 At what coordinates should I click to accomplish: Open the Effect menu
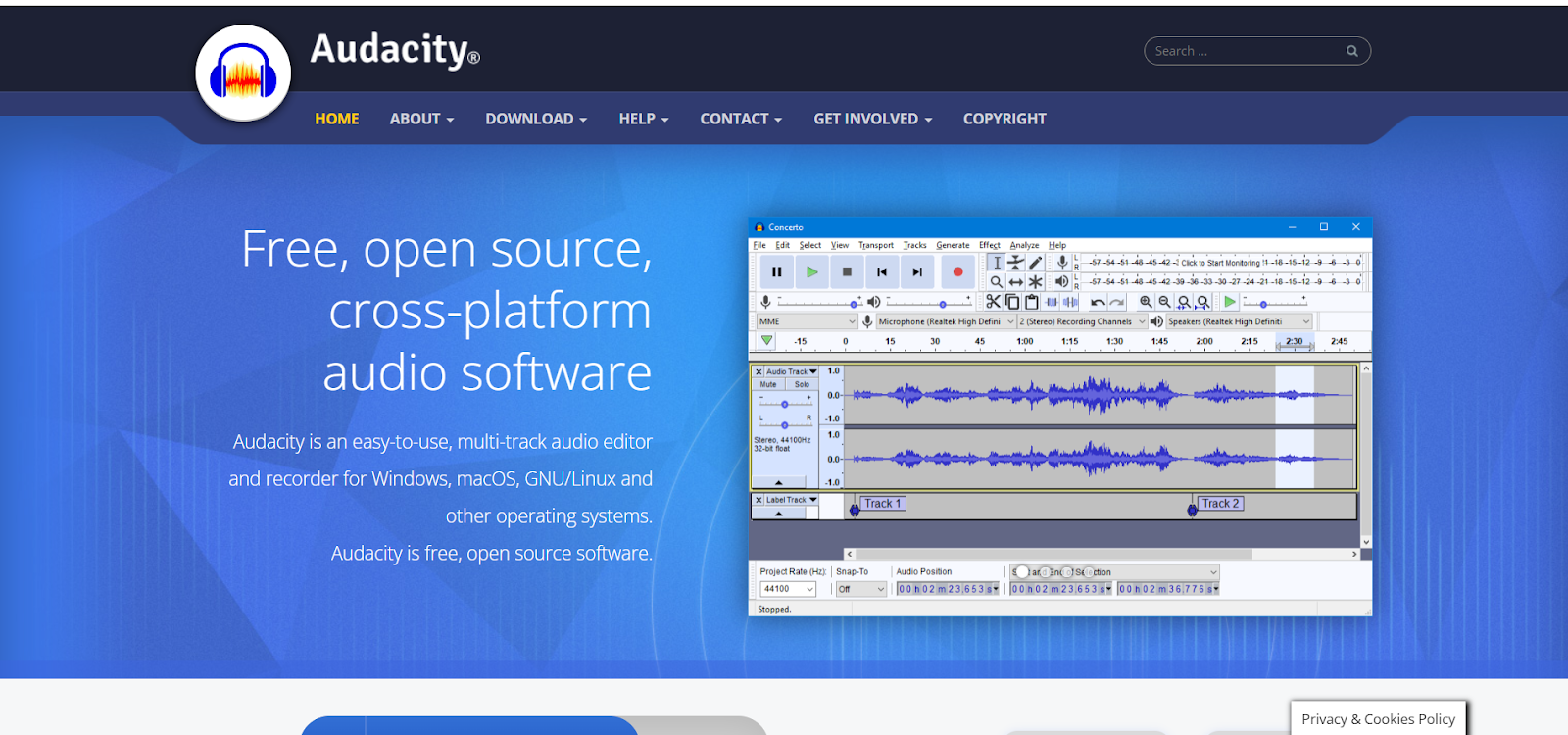990,245
